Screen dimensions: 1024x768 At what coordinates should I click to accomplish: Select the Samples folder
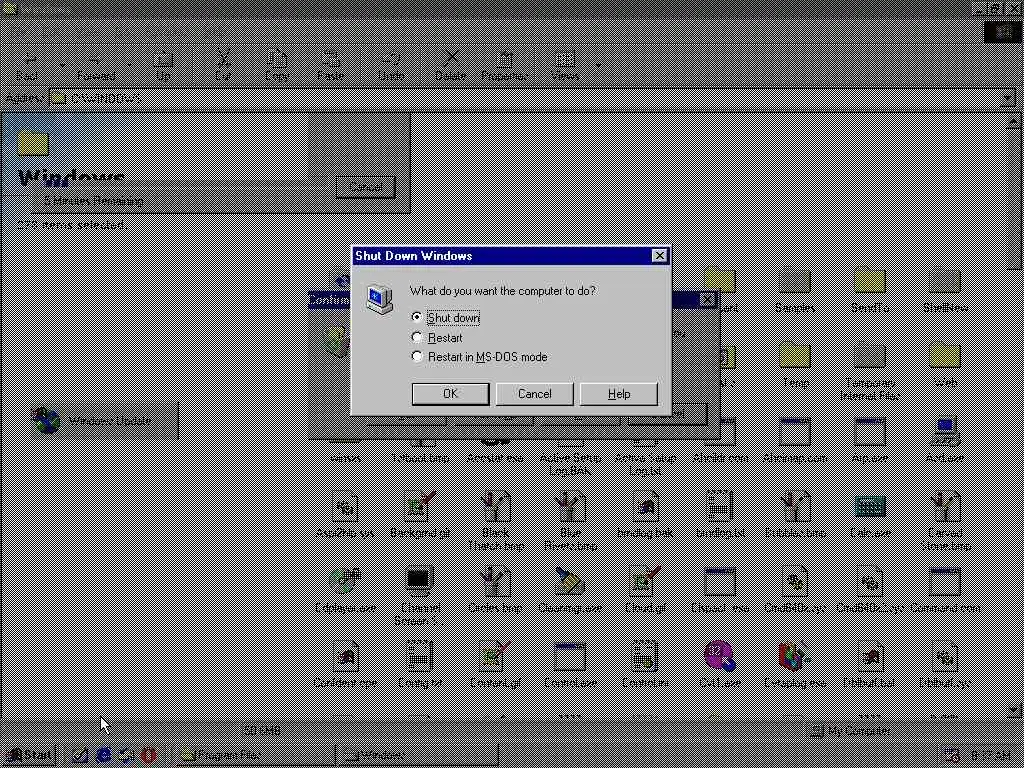point(795,291)
